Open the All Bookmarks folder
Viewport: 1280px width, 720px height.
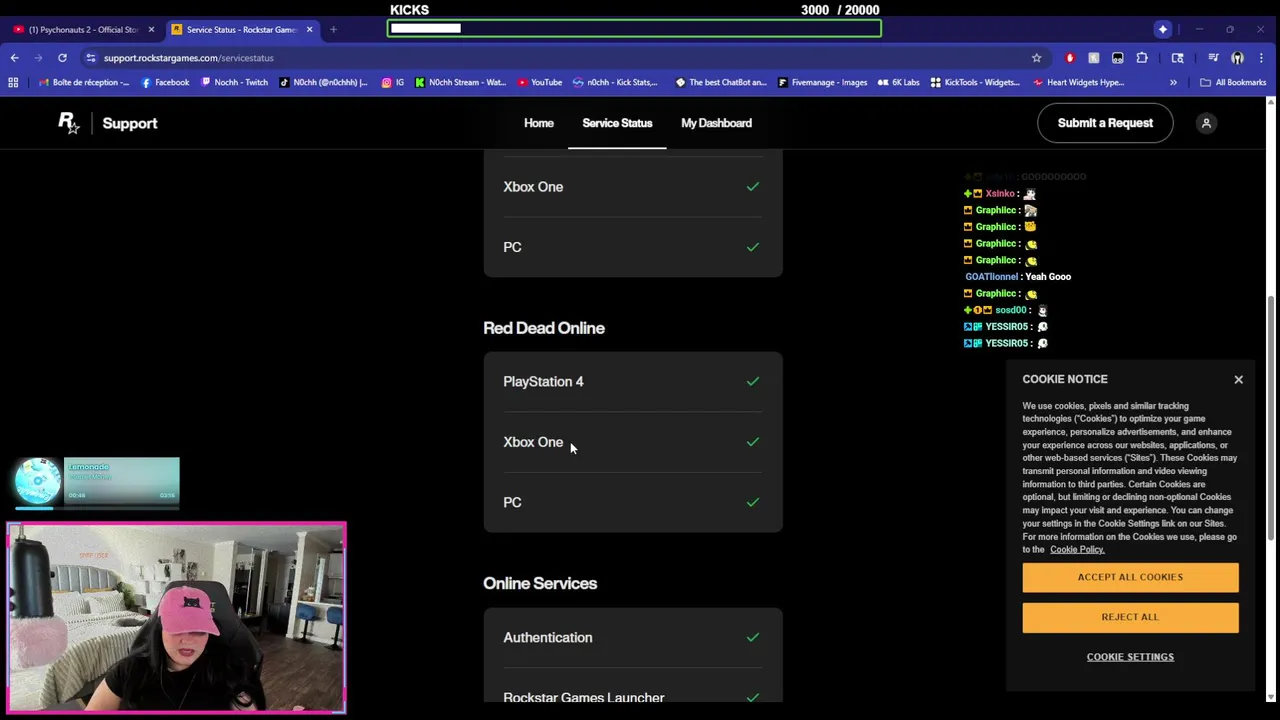click(x=1233, y=82)
